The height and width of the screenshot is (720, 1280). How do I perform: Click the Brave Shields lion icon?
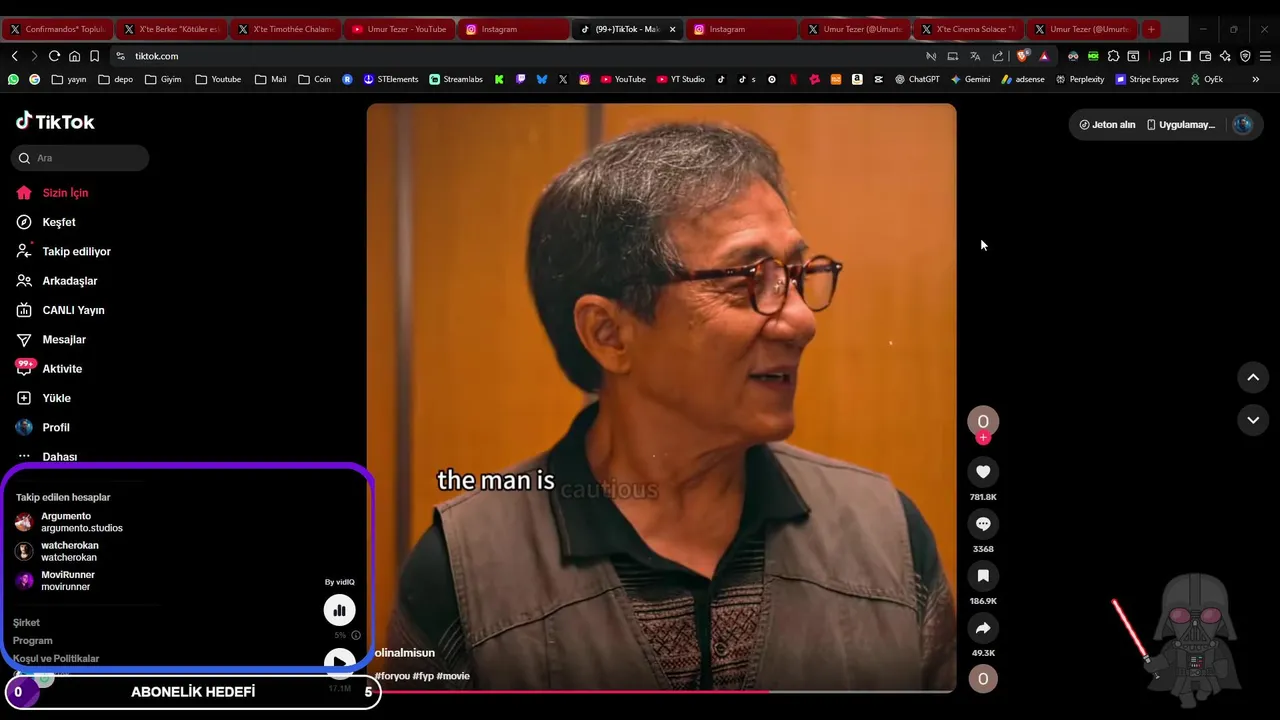coord(1022,56)
